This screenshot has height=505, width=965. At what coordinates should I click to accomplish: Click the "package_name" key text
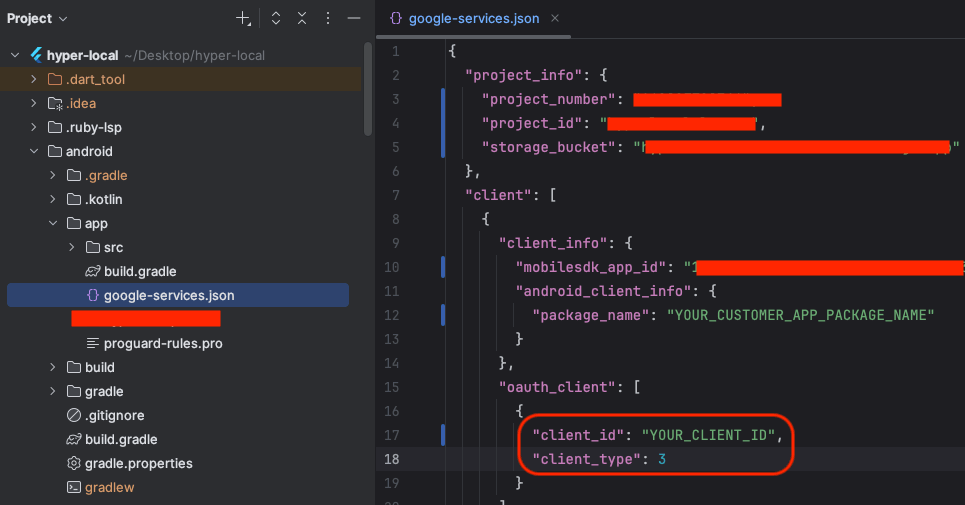pos(591,315)
